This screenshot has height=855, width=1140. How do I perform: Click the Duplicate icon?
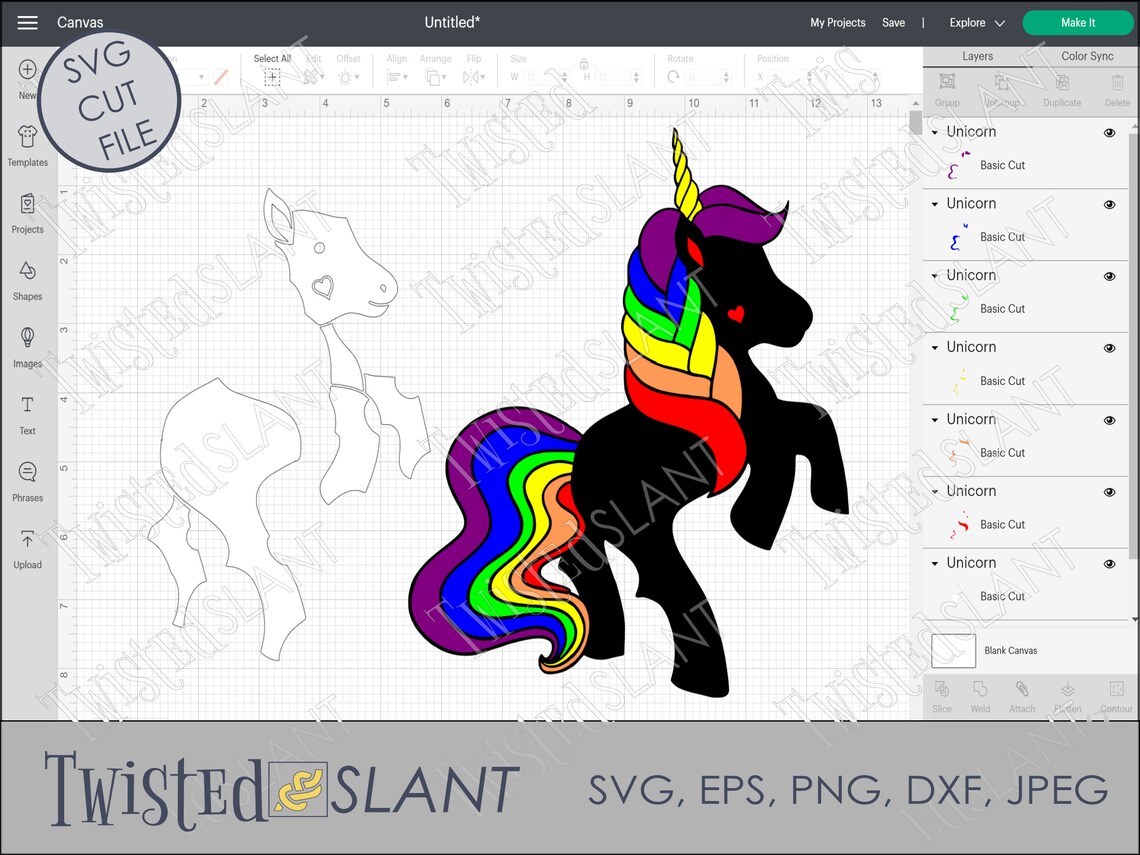point(1062,81)
